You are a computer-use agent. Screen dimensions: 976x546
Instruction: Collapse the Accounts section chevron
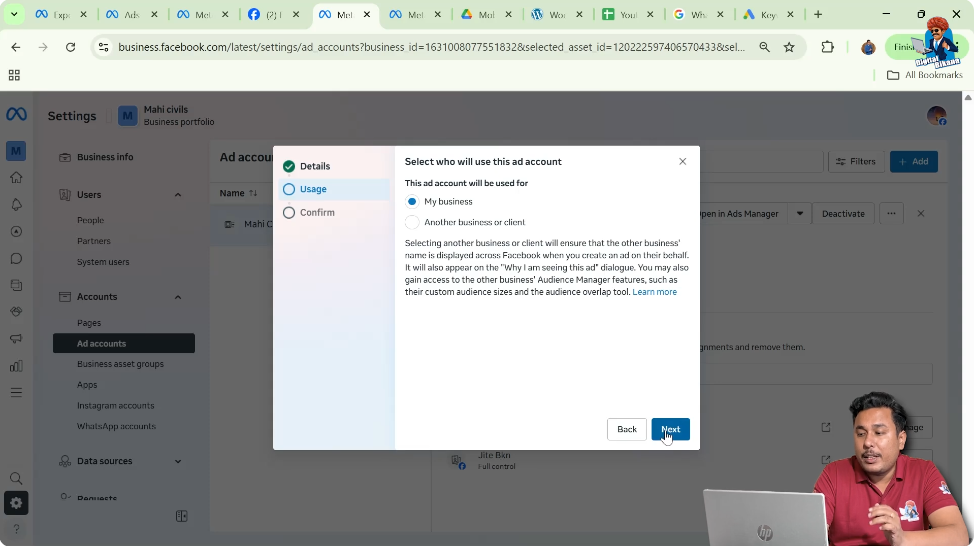click(x=177, y=297)
